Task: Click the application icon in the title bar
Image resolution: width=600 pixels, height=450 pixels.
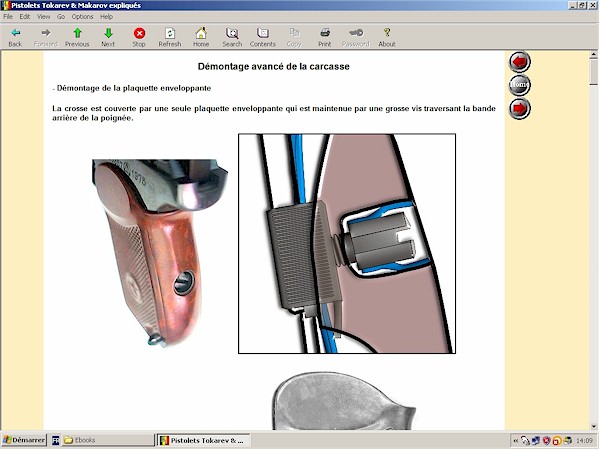Action: [5, 5]
